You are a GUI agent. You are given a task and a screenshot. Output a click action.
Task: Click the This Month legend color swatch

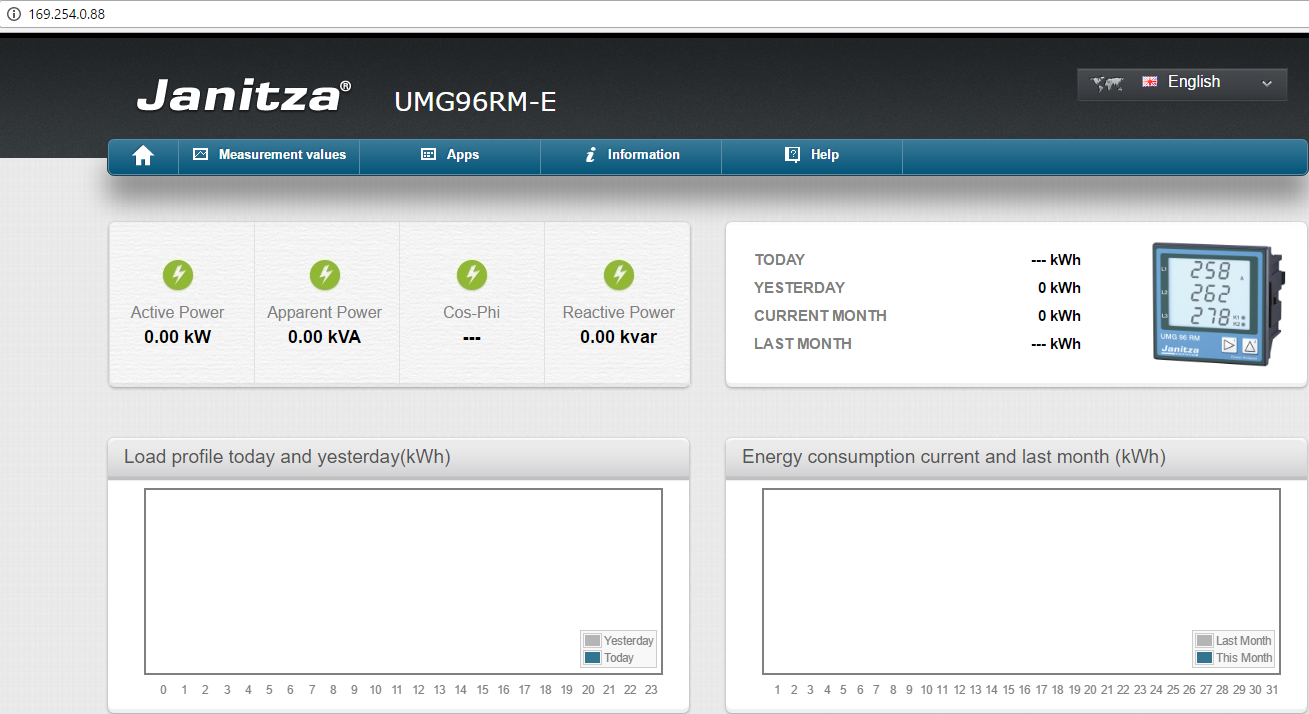pos(1204,658)
